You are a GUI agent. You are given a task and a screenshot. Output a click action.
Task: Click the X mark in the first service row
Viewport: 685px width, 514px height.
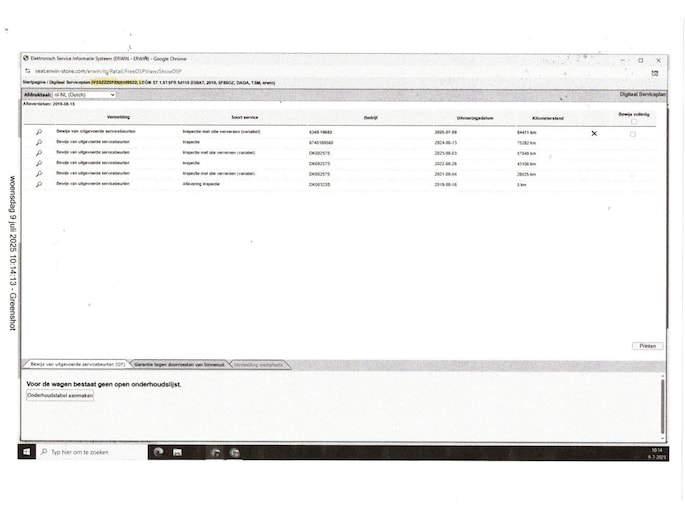594,133
